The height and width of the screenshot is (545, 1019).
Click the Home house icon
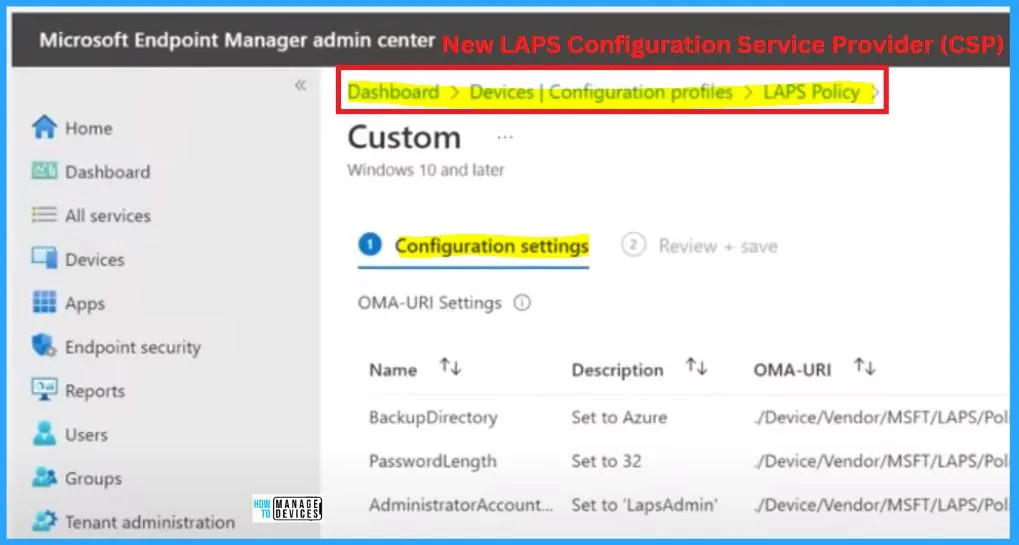(44, 127)
